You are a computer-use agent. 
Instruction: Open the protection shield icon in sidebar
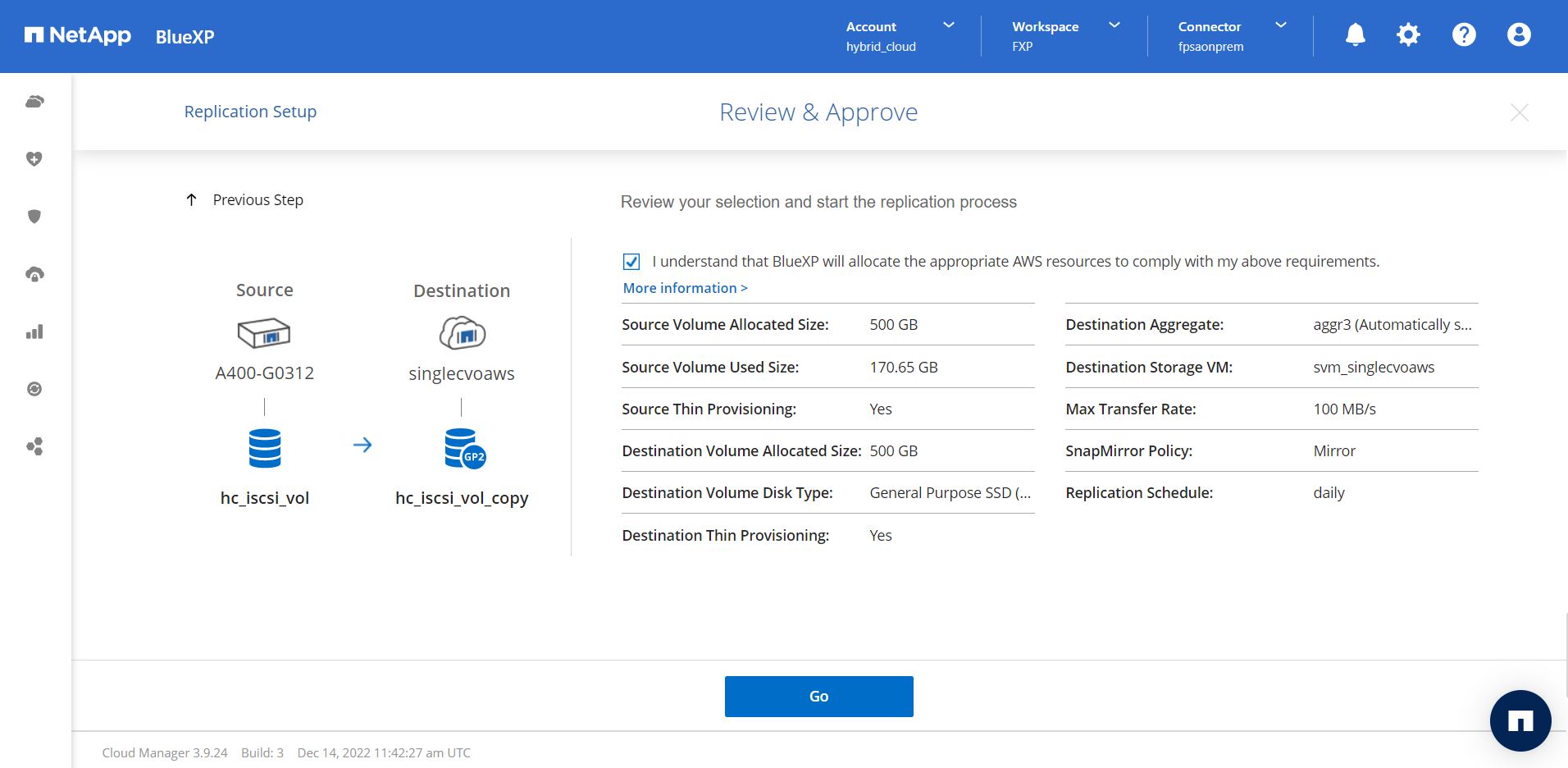pos(34,217)
